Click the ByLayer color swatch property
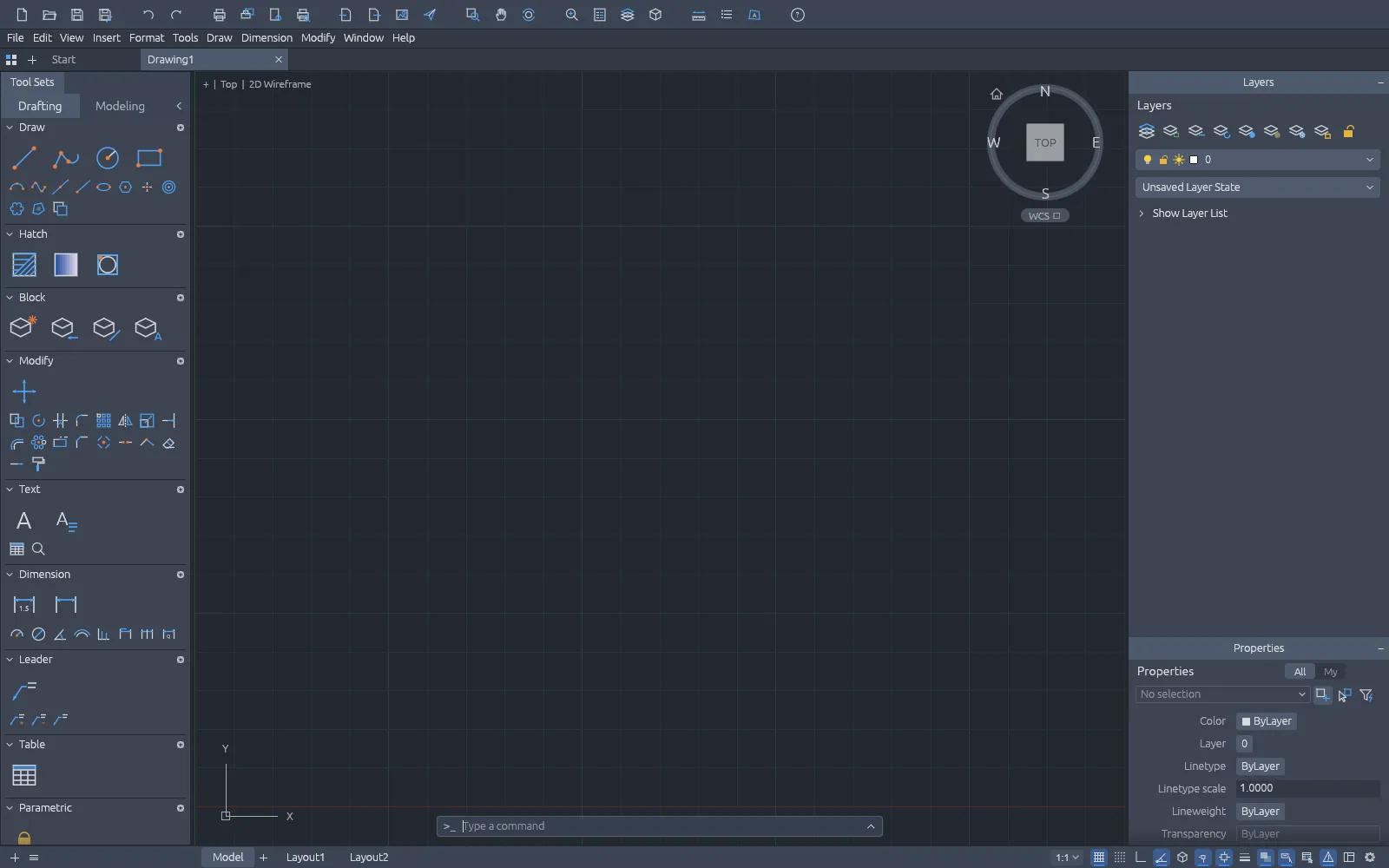This screenshot has height=868, width=1389. point(1267,721)
